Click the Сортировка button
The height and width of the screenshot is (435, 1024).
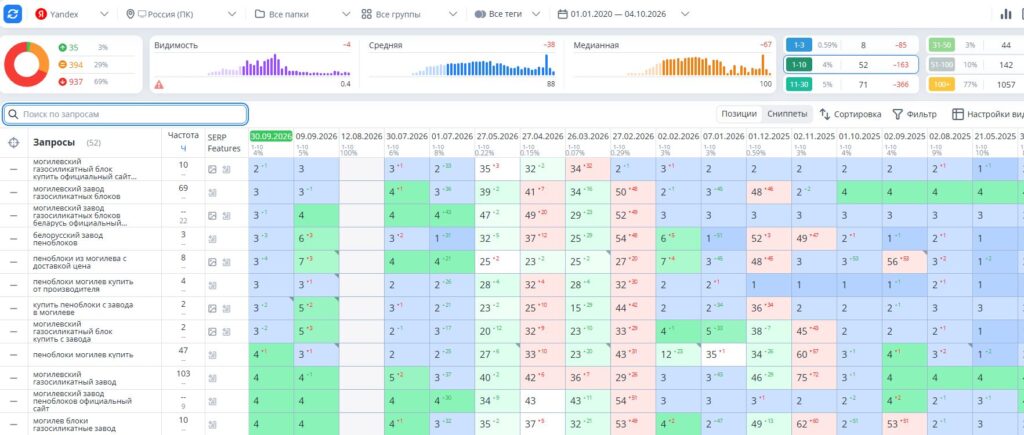(850, 114)
